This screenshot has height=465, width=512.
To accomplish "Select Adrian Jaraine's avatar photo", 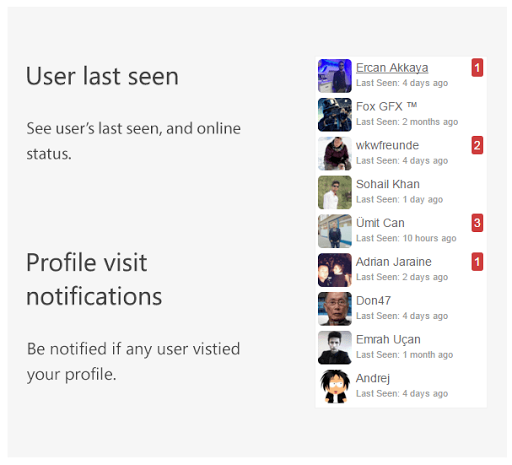I will (x=335, y=270).
